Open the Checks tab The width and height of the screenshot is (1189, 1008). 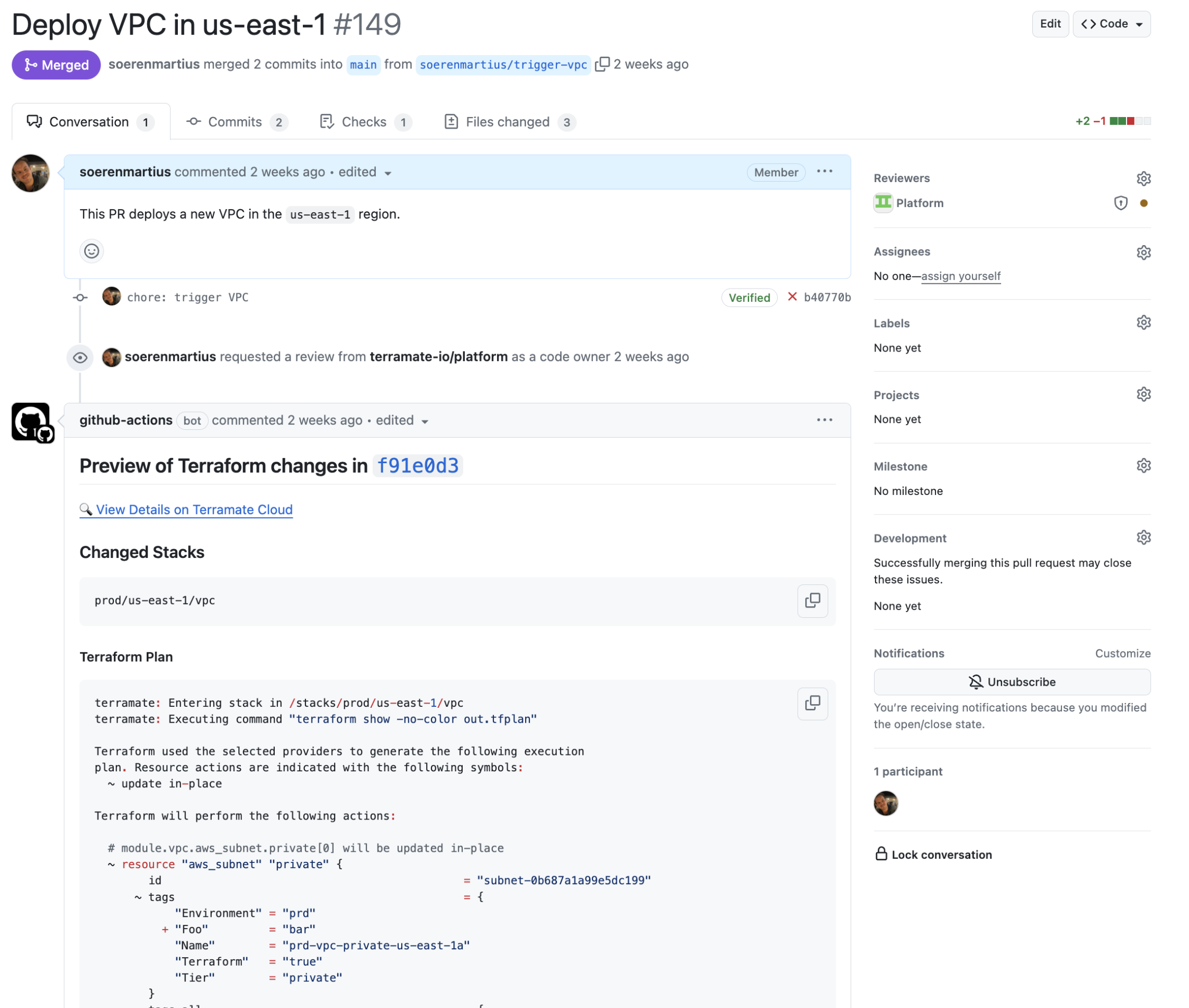(x=364, y=121)
